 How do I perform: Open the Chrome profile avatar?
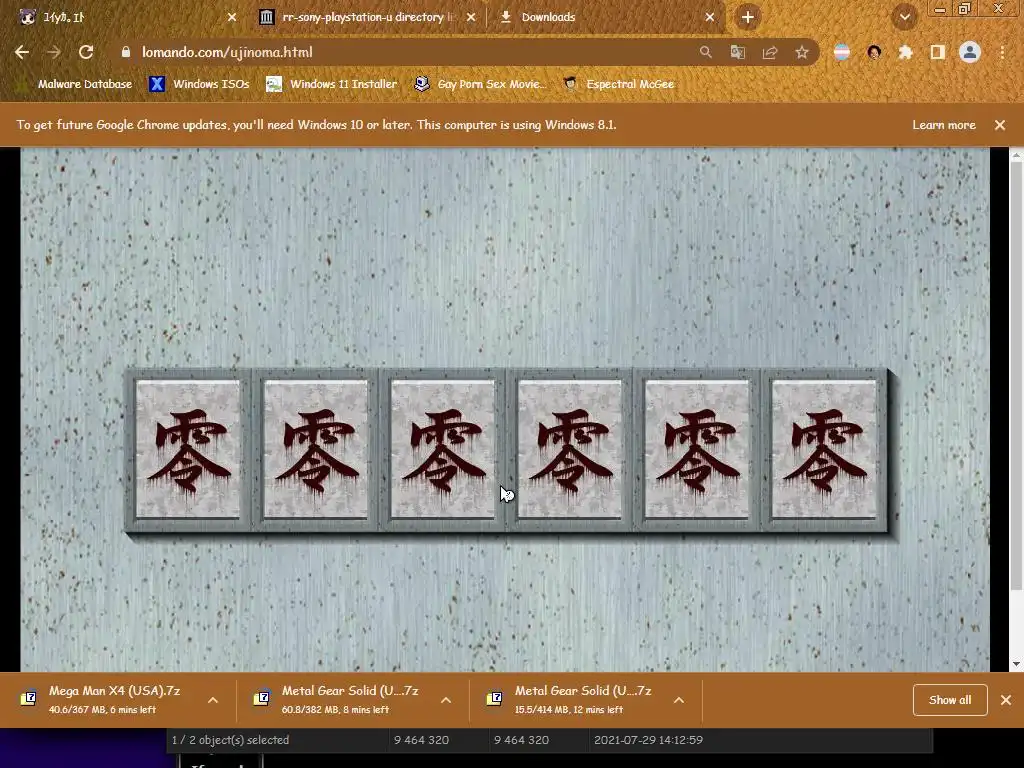coord(970,52)
